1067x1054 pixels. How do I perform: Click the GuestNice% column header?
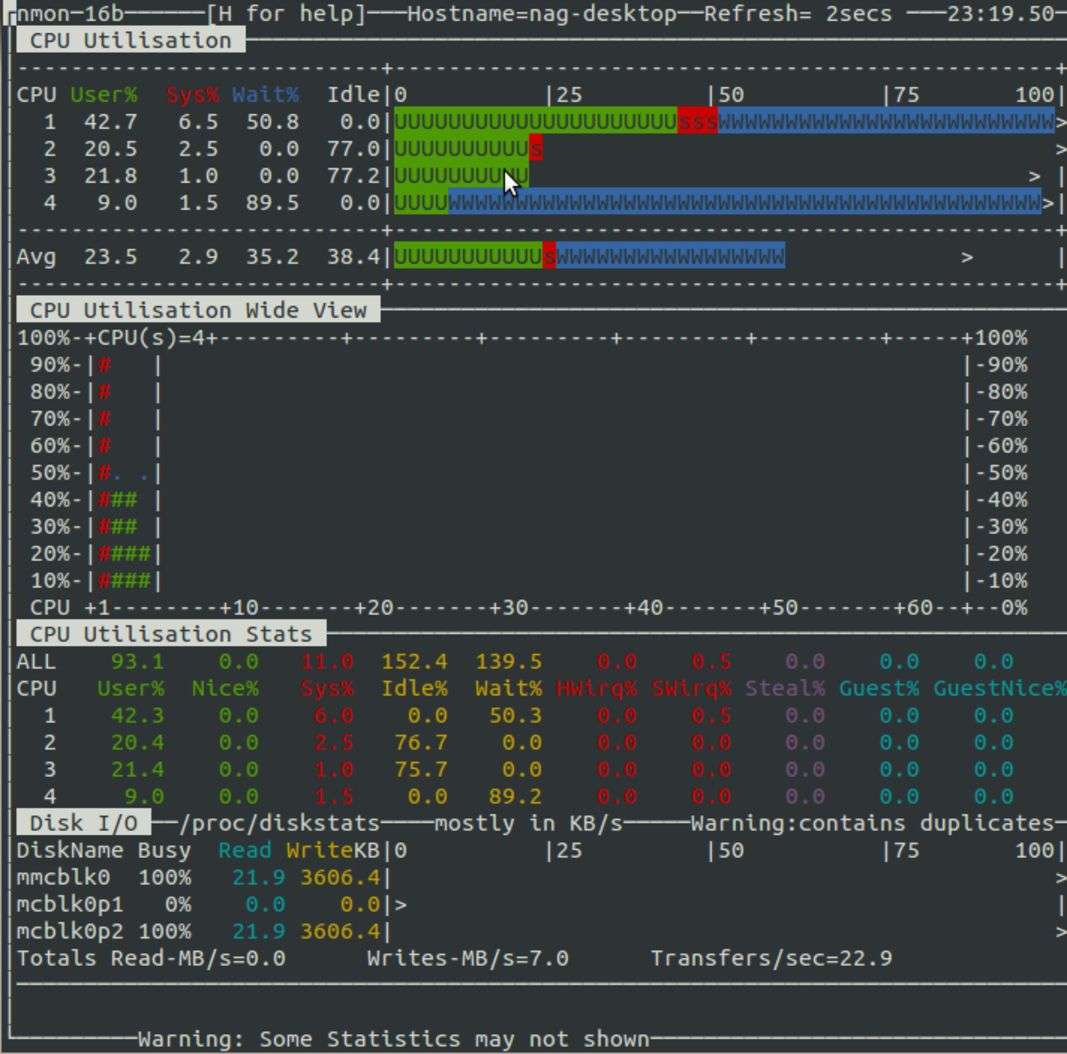(999, 689)
